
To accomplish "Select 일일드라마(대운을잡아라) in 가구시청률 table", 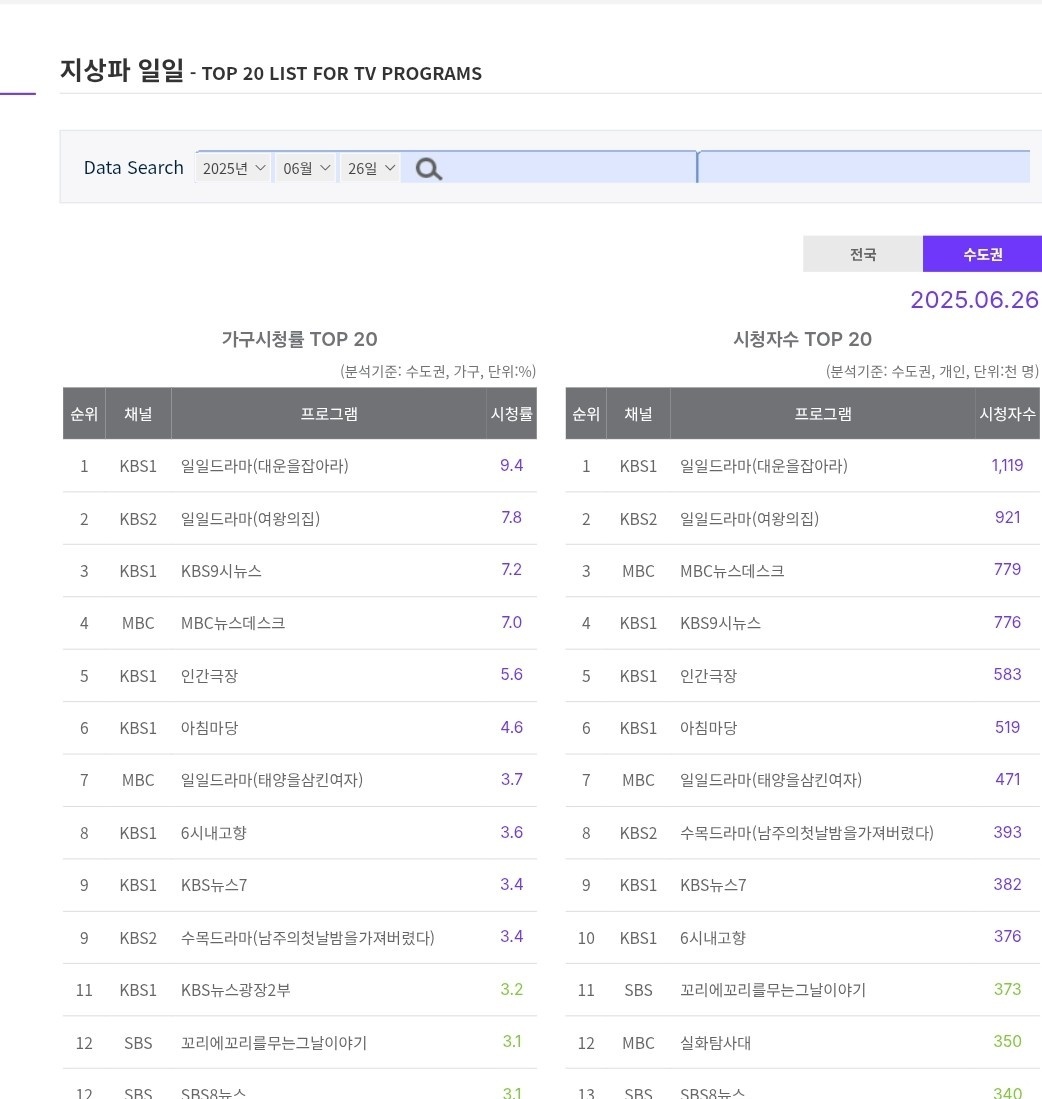I will [x=265, y=466].
